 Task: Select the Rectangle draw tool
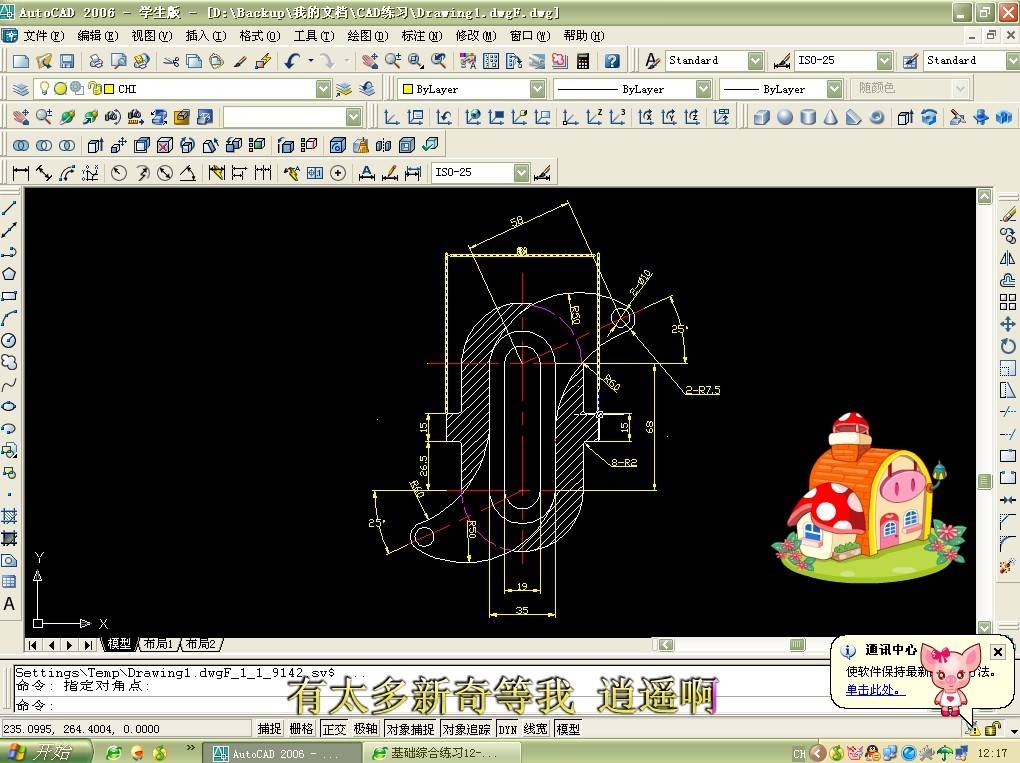point(9,296)
